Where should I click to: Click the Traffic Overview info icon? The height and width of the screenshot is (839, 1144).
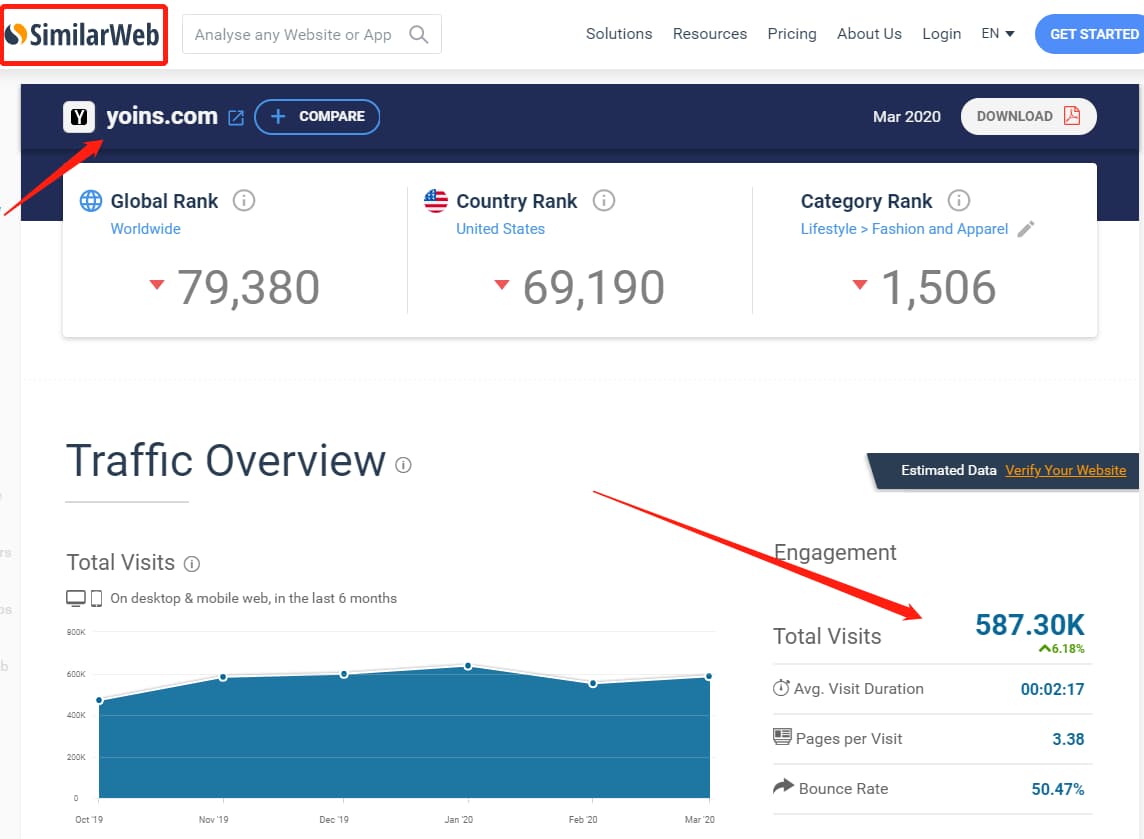point(403,465)
